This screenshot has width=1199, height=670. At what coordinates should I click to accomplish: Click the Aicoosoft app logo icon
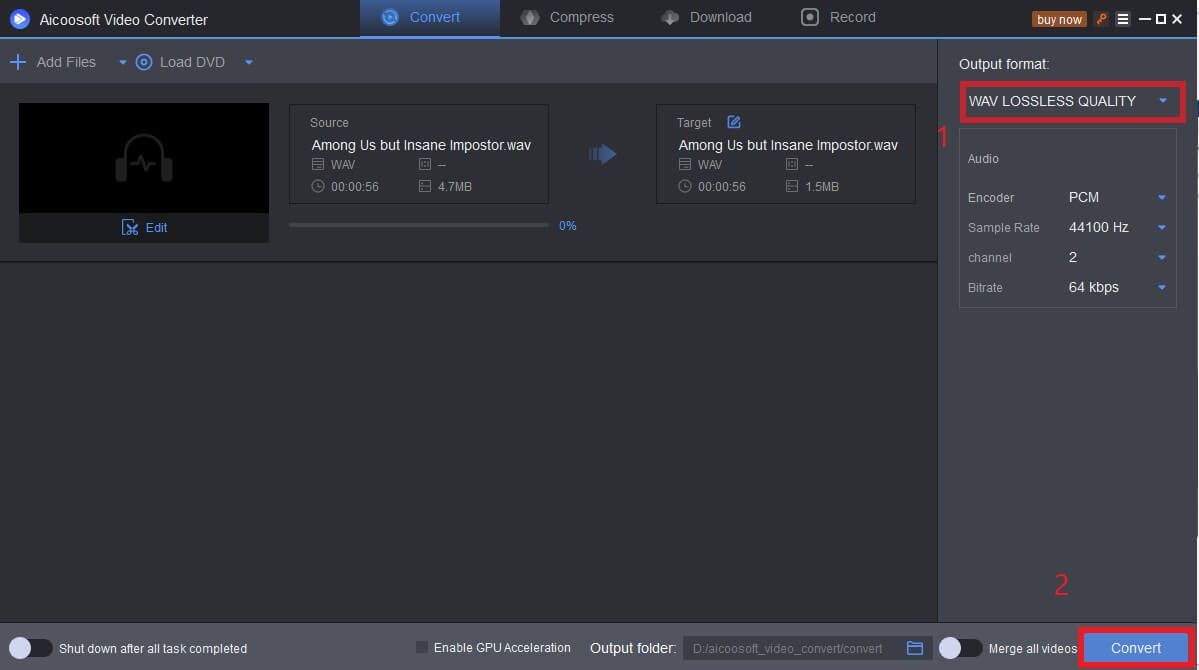19,19
